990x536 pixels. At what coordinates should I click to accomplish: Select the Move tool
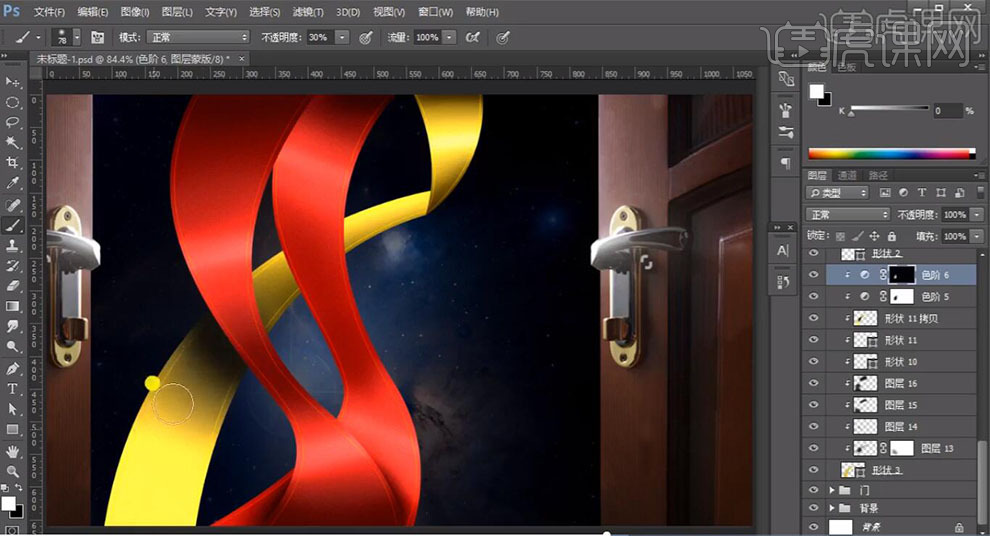[x=12, y=82]
